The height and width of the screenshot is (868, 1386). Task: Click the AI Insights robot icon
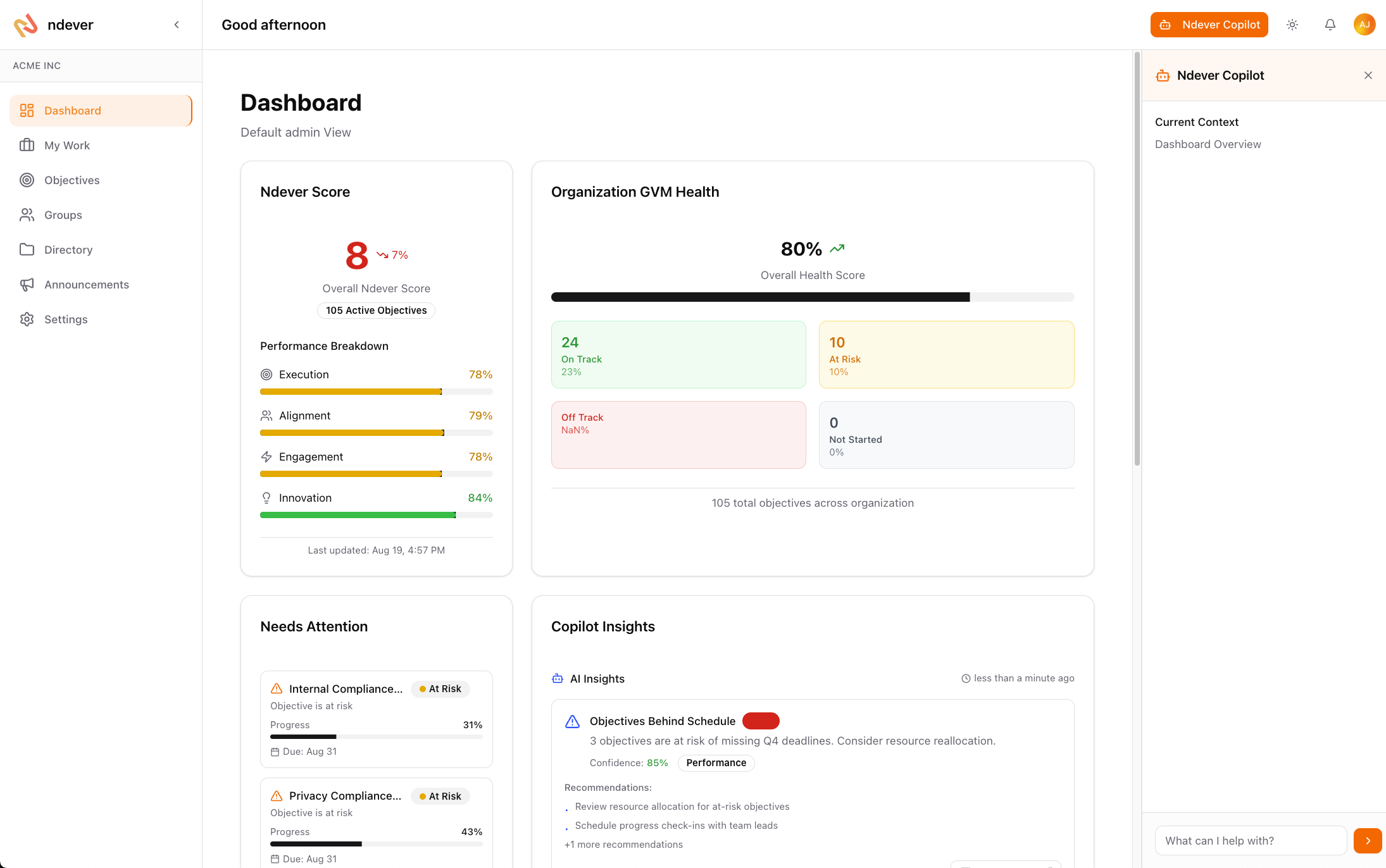558,679
